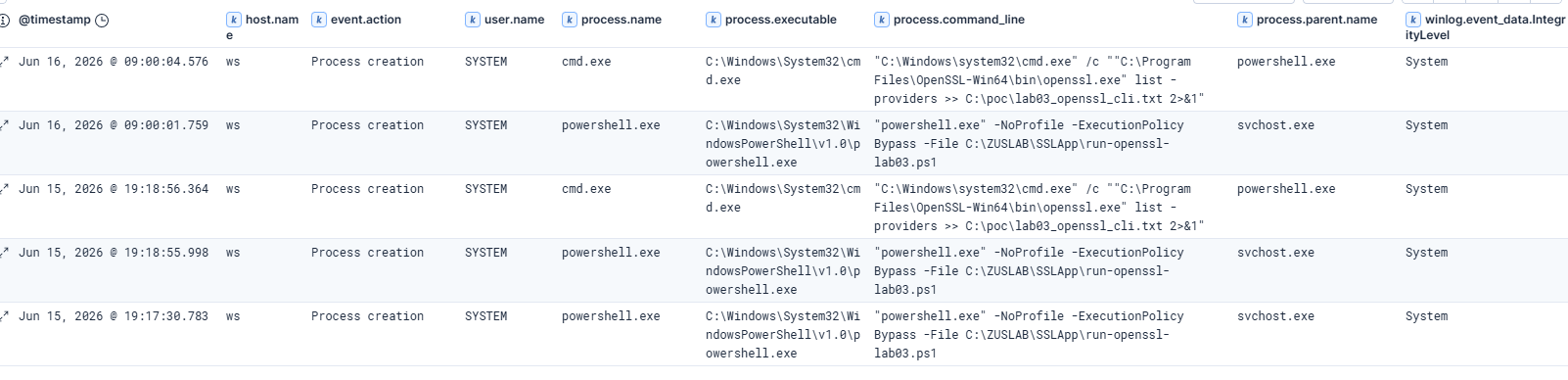Click parent svchost.exe in 19:17:30.783 row
Image resolution: width=1568 pixels, height=380 pixels.
click(1275, 316)
